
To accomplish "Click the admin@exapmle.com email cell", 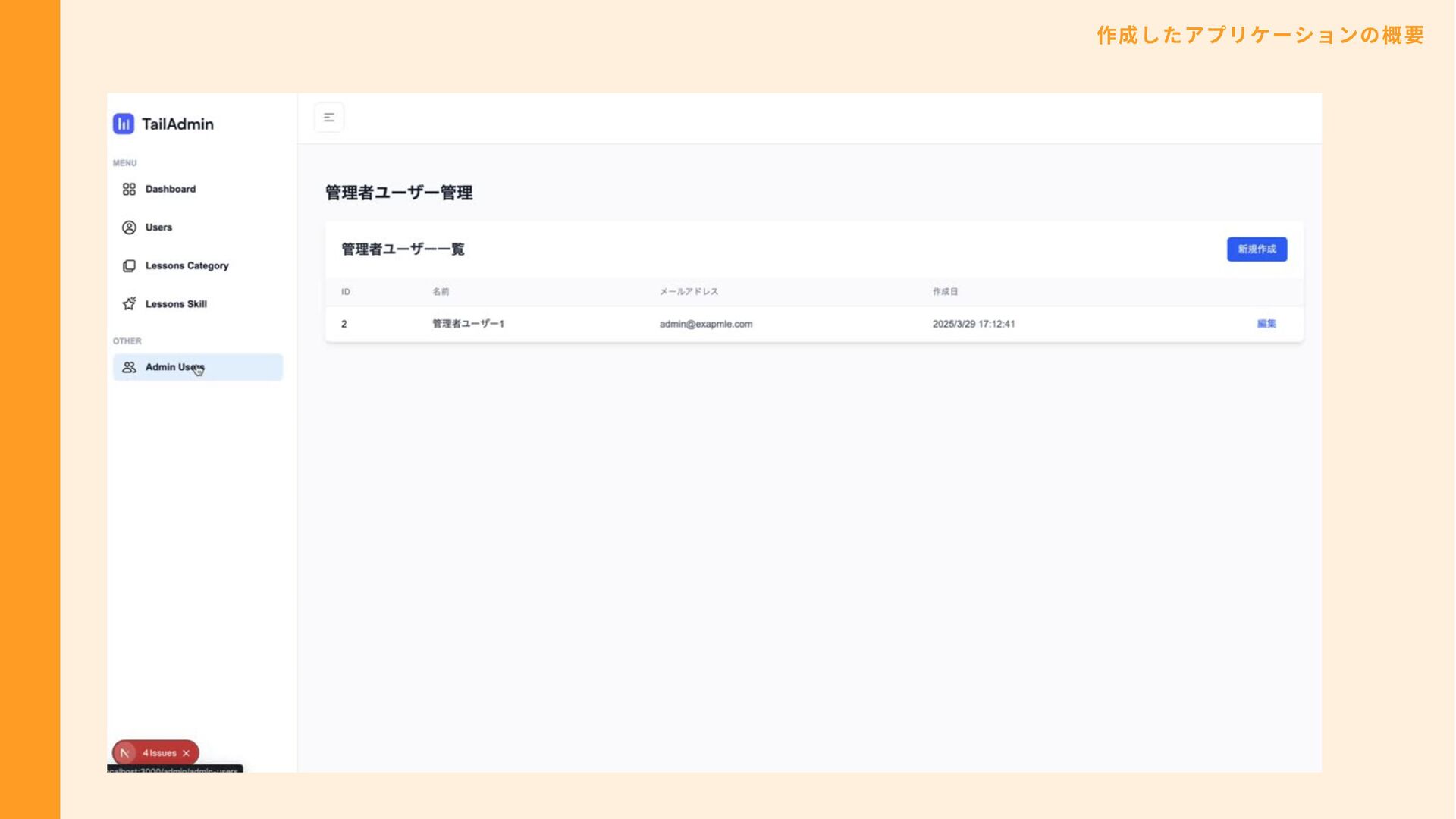I will click(x=705, y=324).
